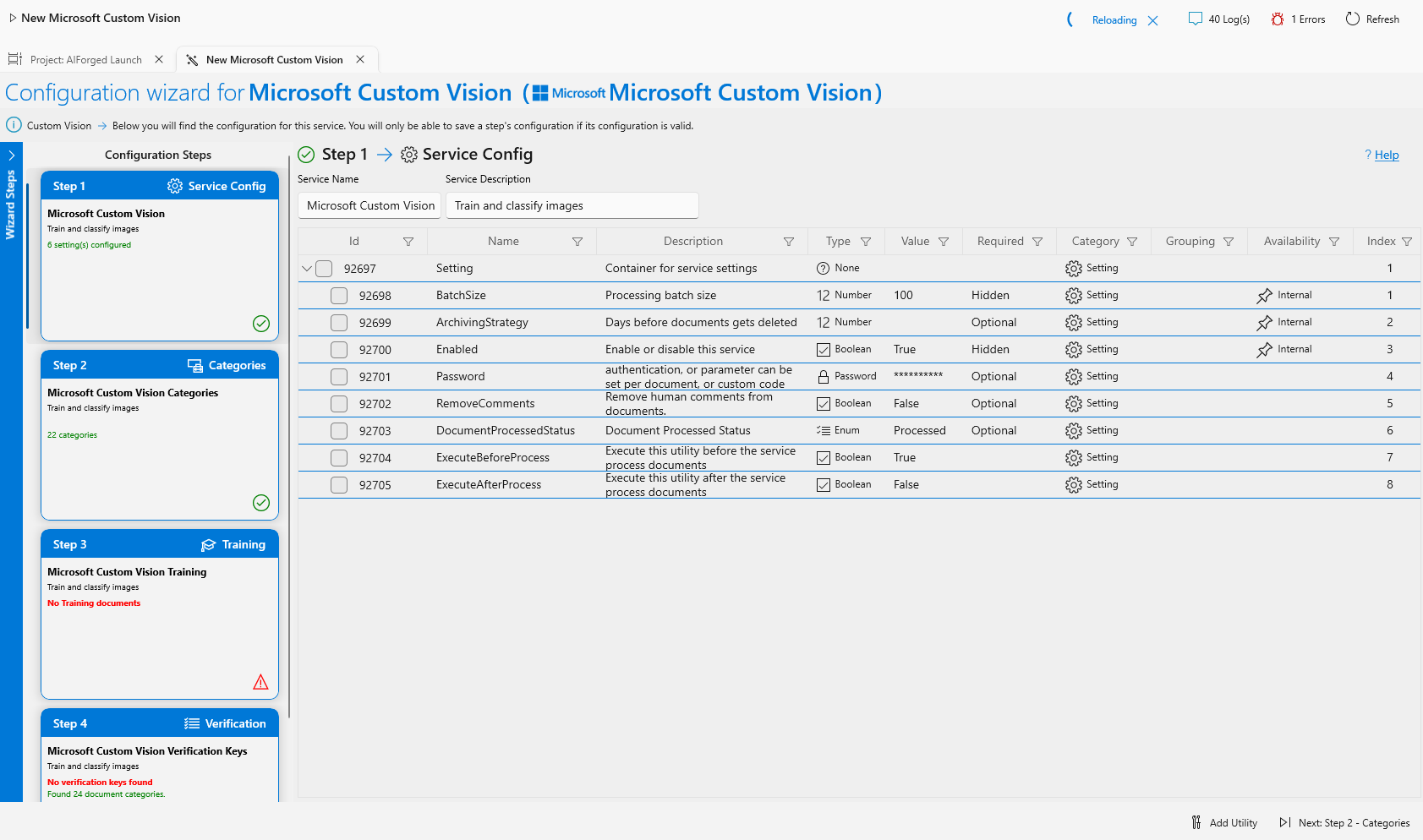Click the pin icon in the Enabled row
Viewport: 1423px width, 840px height.
click(x=1265, y=350)
